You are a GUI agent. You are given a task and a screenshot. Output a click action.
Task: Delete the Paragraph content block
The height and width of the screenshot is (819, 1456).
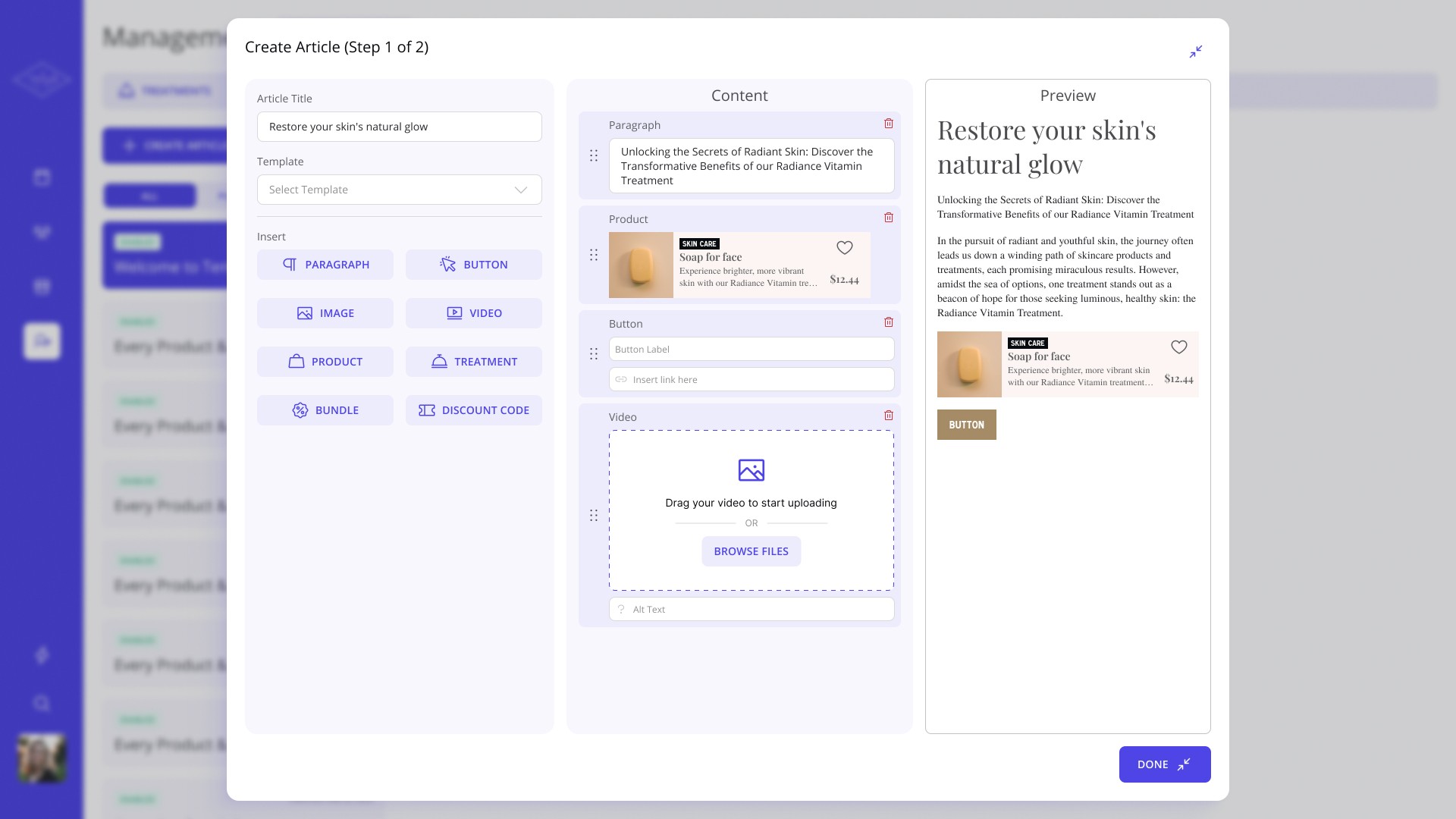pos(889,124)
